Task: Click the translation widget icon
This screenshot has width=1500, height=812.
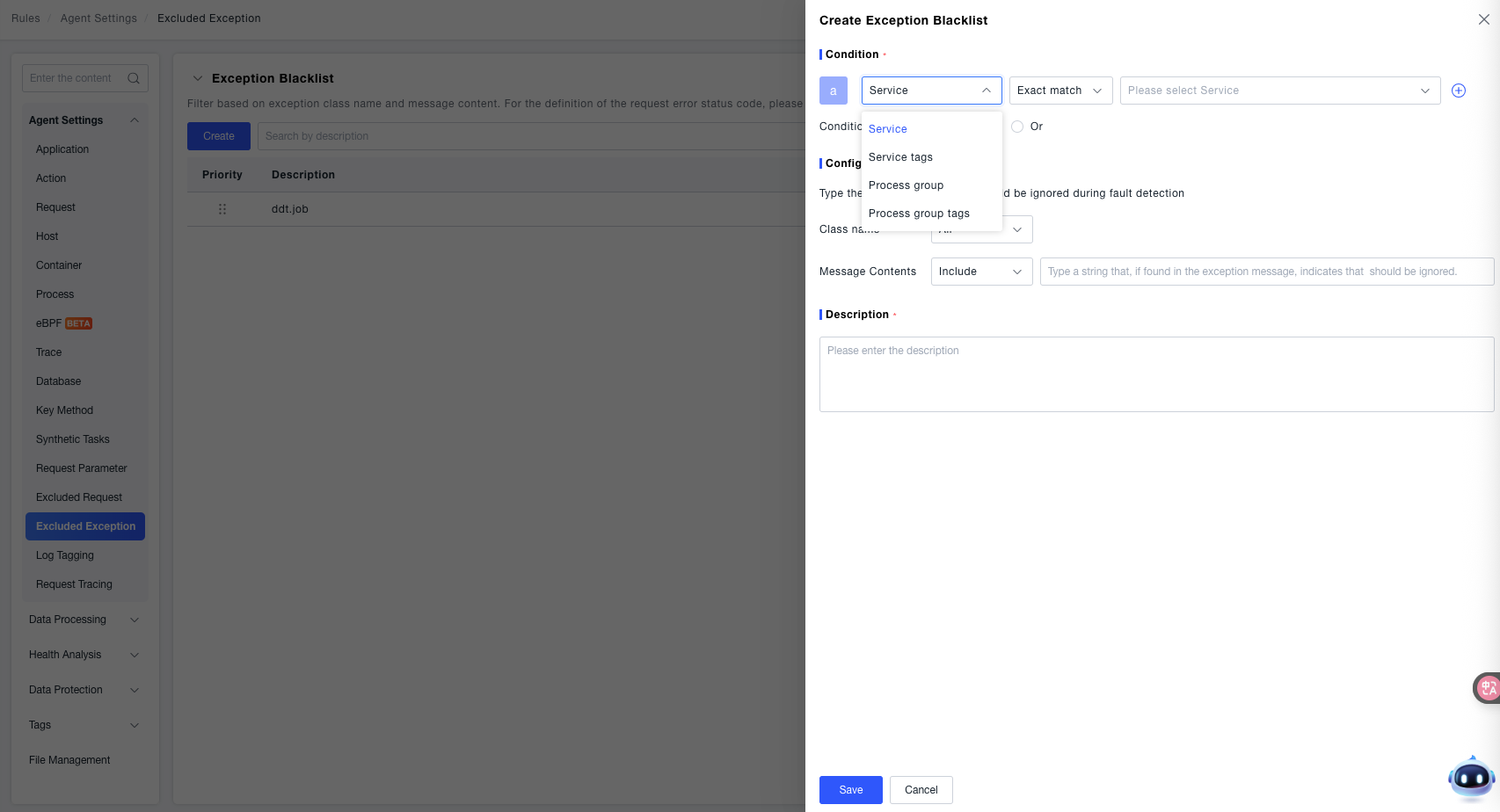Action: (x=1487, y=688)
